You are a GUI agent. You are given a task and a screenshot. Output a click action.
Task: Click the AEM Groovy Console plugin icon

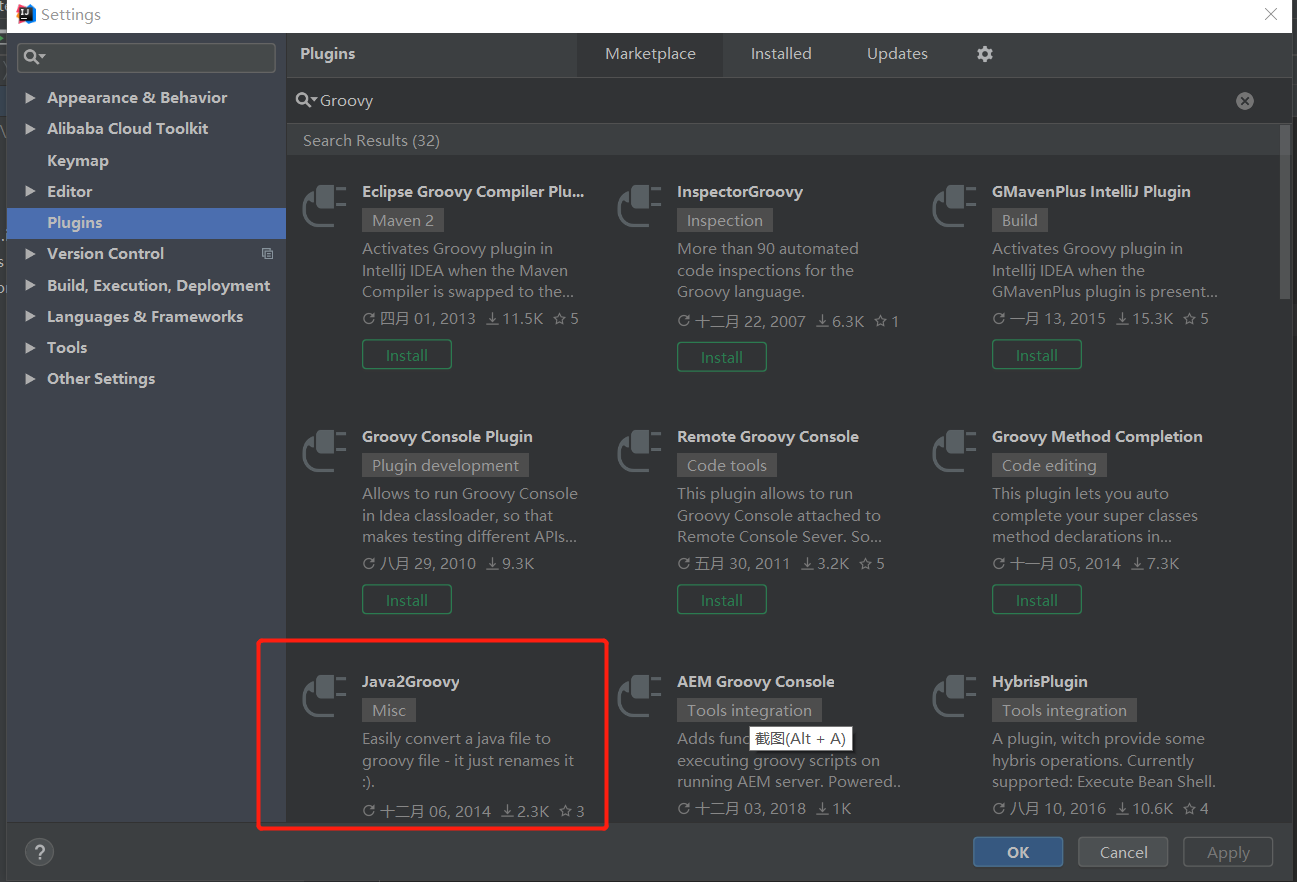click(x=639, y=697)
